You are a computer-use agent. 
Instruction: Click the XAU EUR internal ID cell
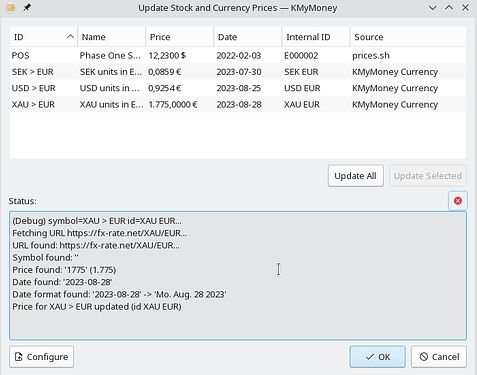pos(316,104)
